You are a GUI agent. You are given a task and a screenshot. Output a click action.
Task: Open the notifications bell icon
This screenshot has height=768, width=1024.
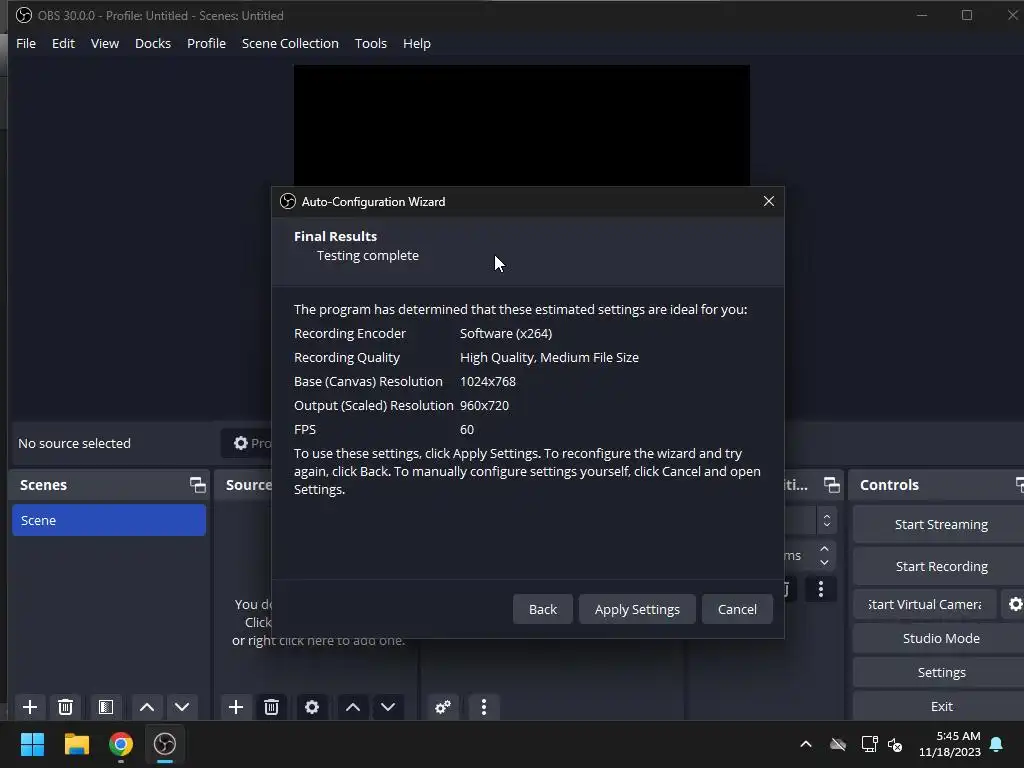(x=996, y=744)
